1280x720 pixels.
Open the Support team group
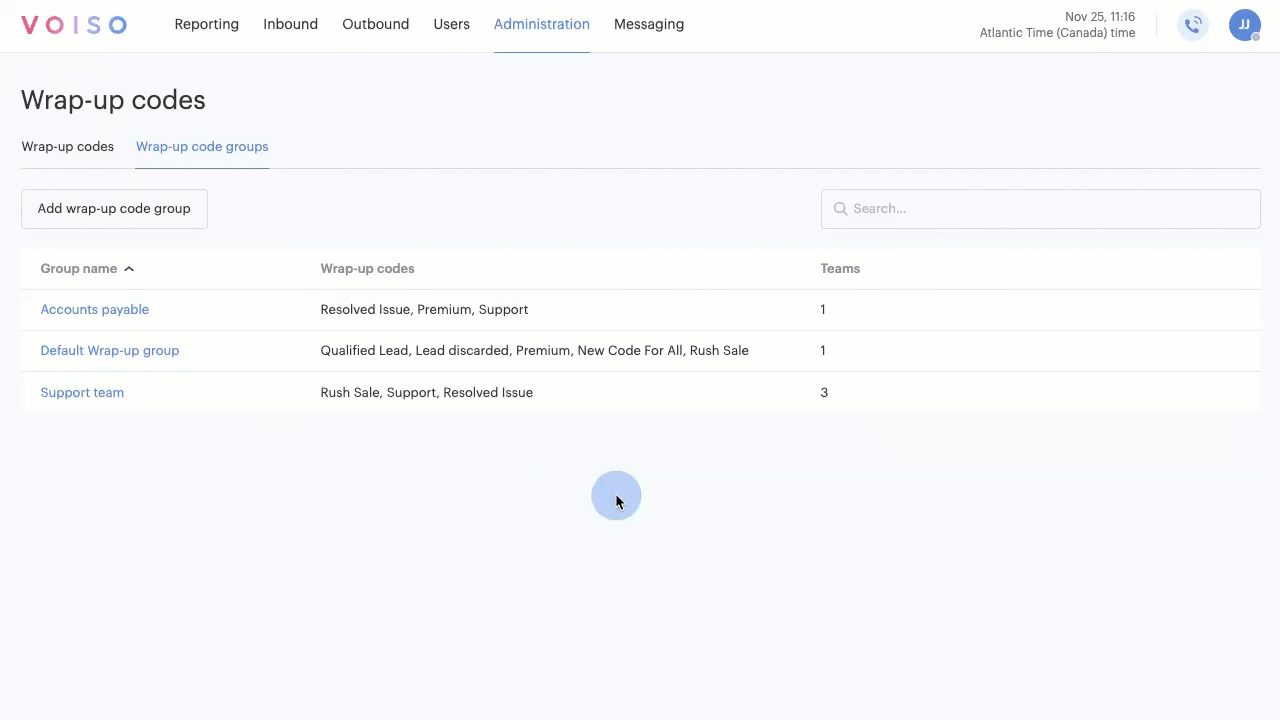click(82, 392)
